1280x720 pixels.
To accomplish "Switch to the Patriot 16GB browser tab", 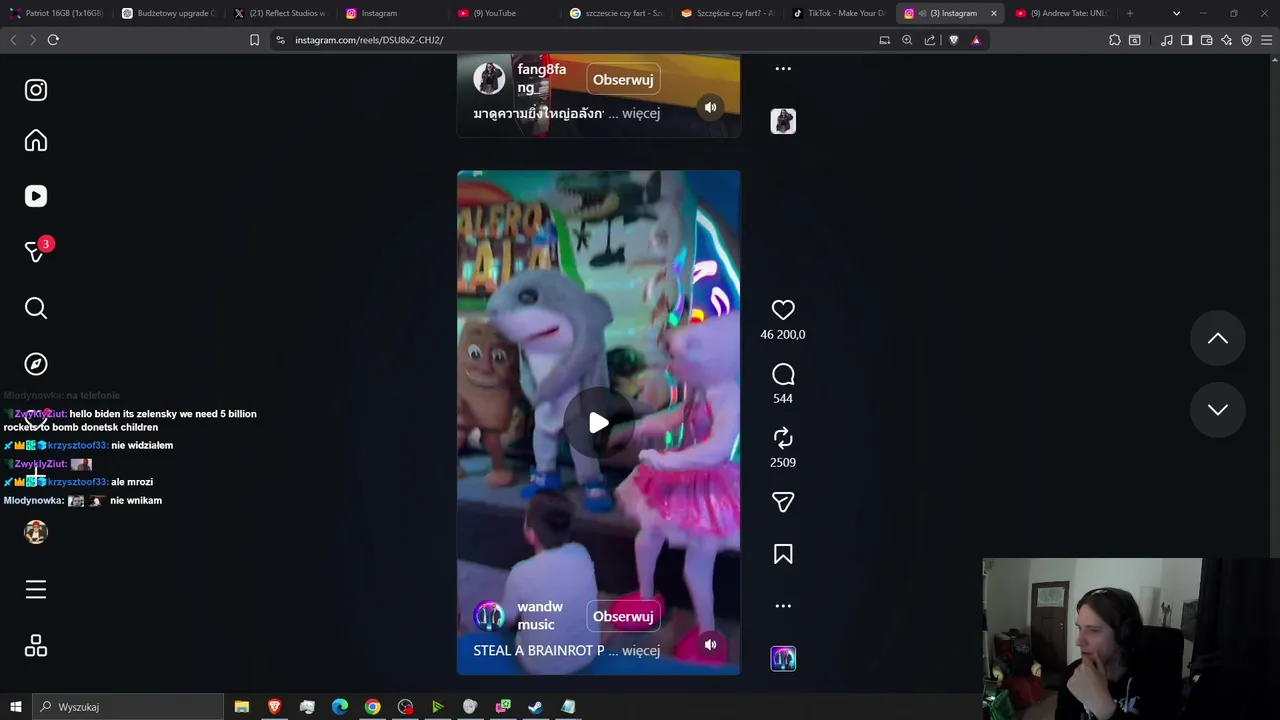I will (56, 13).
